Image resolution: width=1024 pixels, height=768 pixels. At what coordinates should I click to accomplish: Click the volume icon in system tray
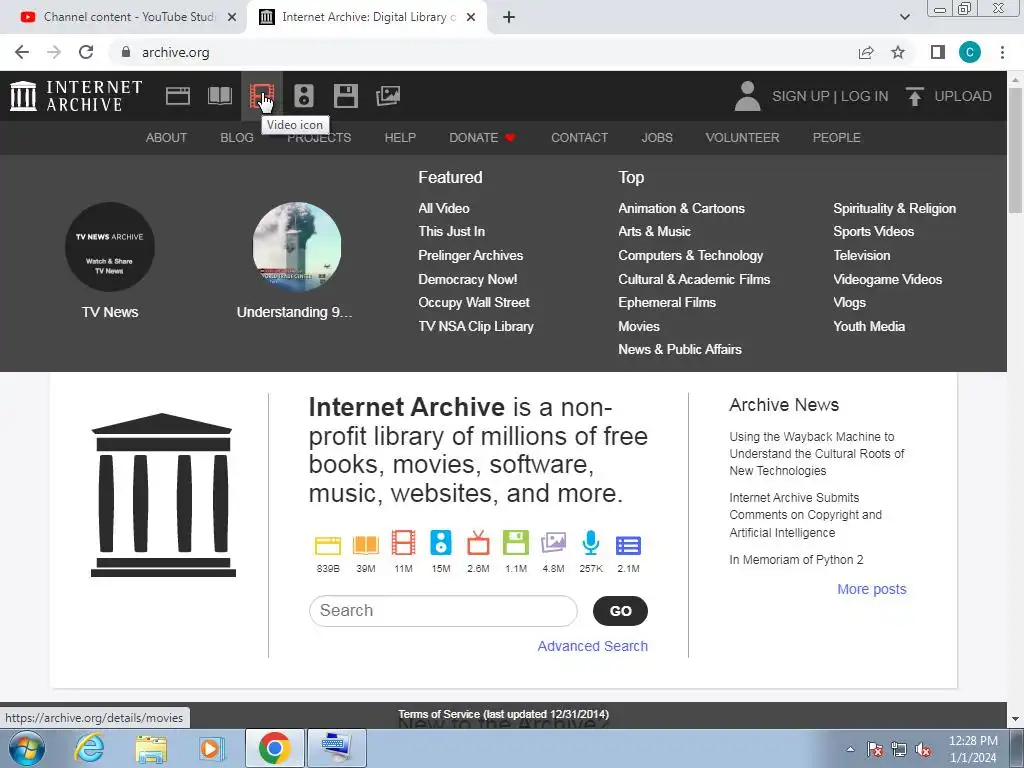[x=923, y=750]
